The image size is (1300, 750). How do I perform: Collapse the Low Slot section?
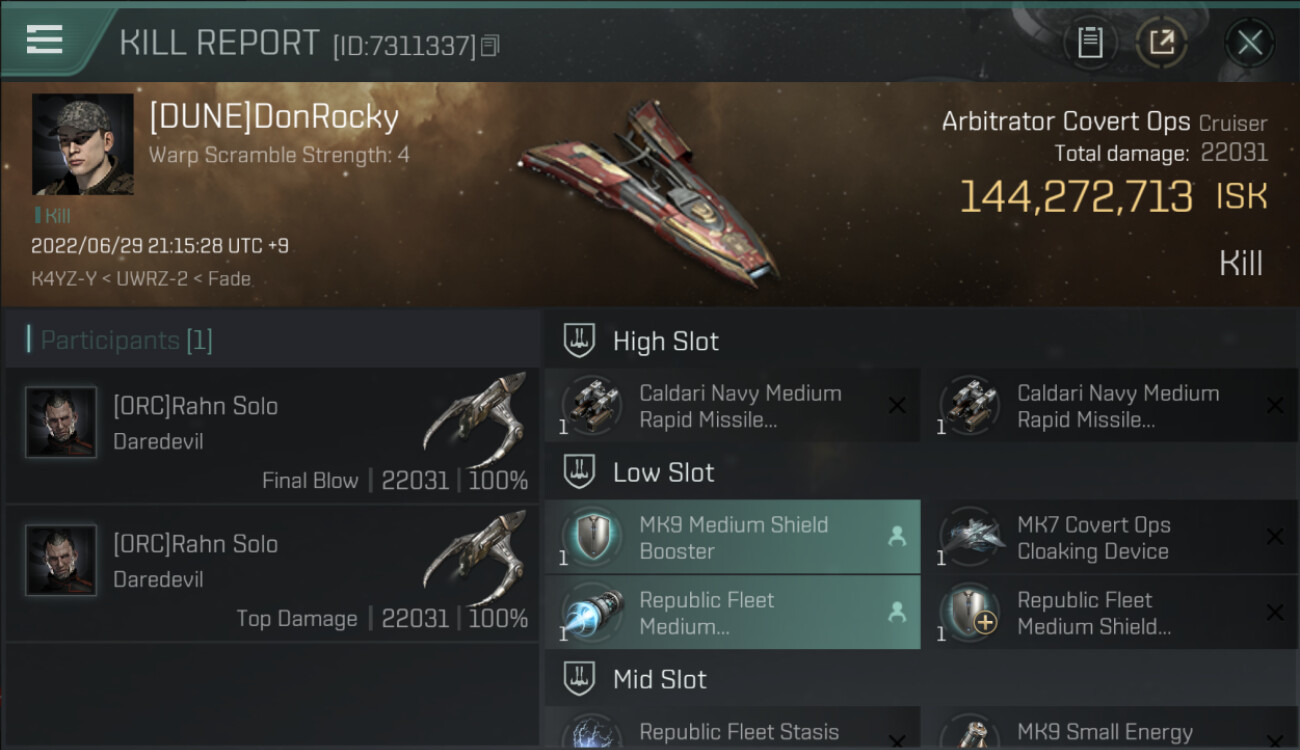coord(580,472)
